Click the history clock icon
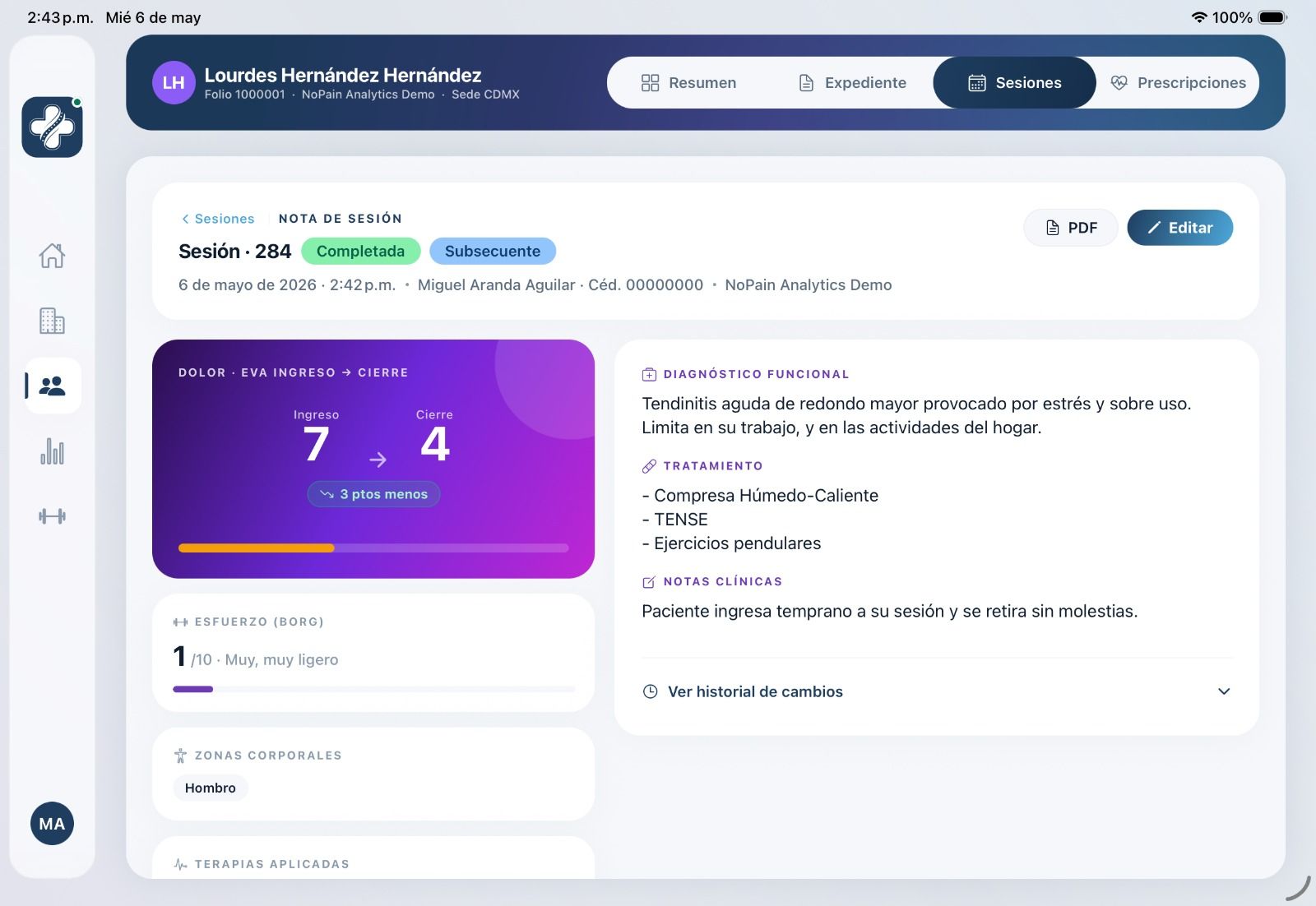The width and height of the screenshot is (1316, 906). 650,691
